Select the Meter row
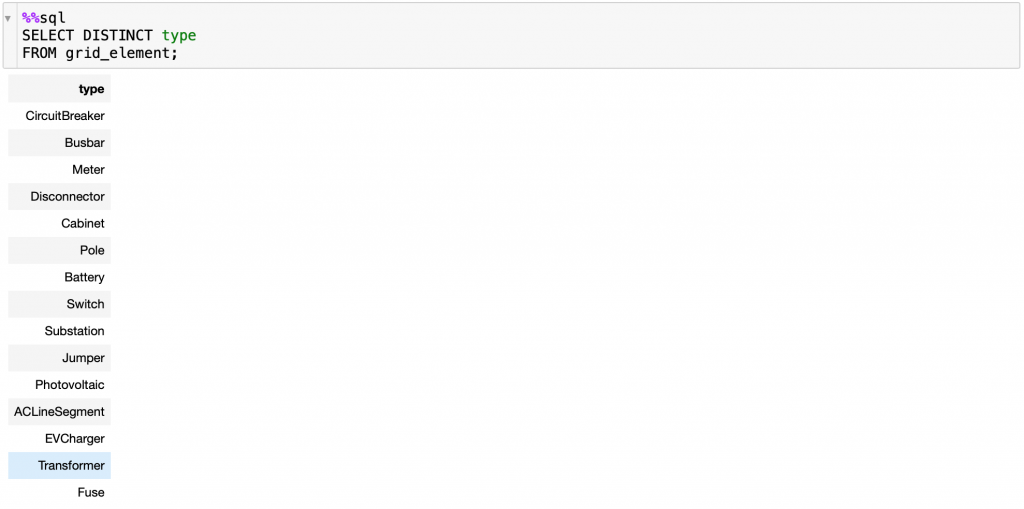This screenshot has height=509, width=1024. 59,169
